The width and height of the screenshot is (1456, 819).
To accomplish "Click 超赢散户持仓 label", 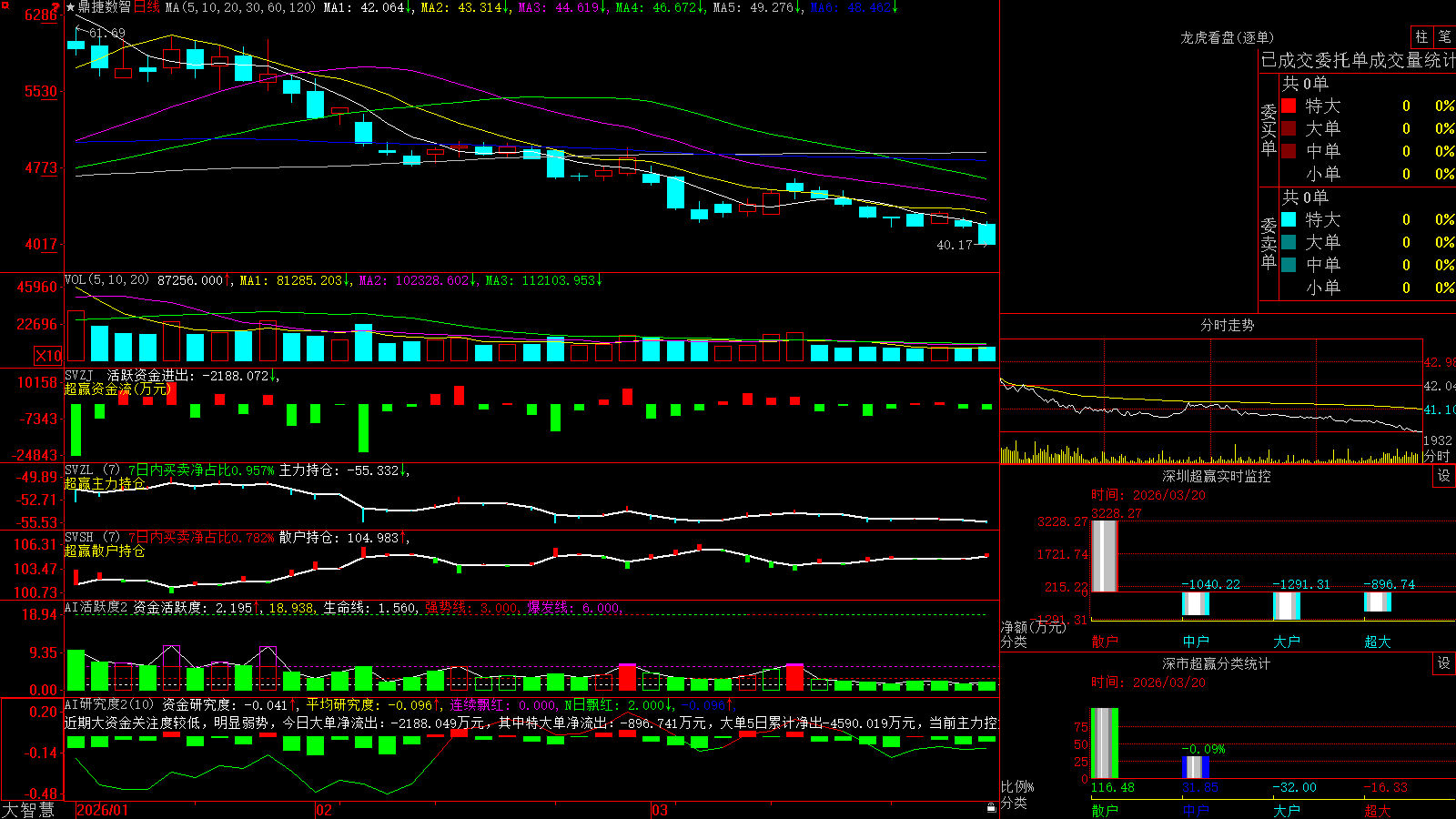I will (105, 551).
